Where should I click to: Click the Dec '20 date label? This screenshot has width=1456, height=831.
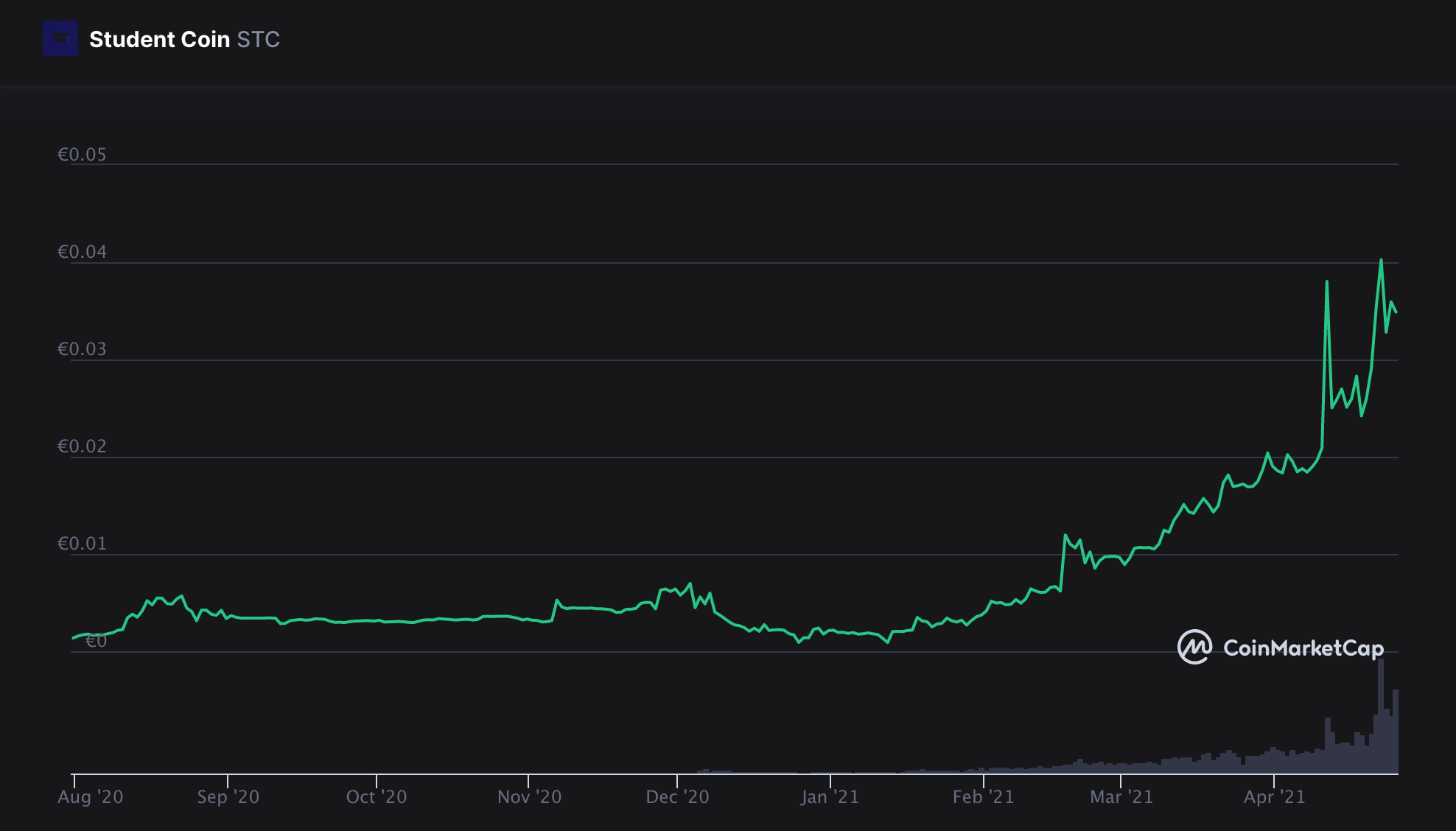(x=678, y=797)
